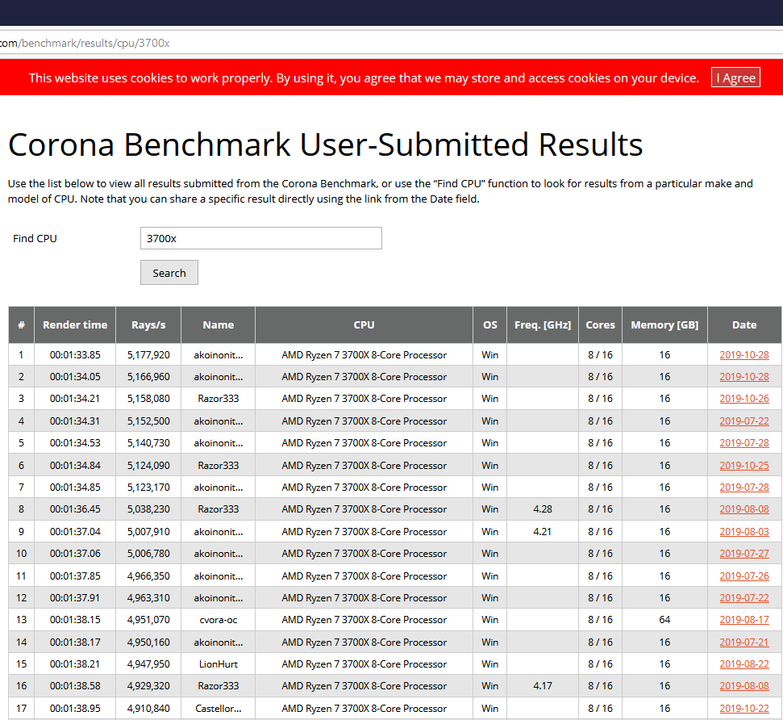The image size is (783, 720).
Task: Click the Razor333 name in row 3
Action: click(218, 399)
